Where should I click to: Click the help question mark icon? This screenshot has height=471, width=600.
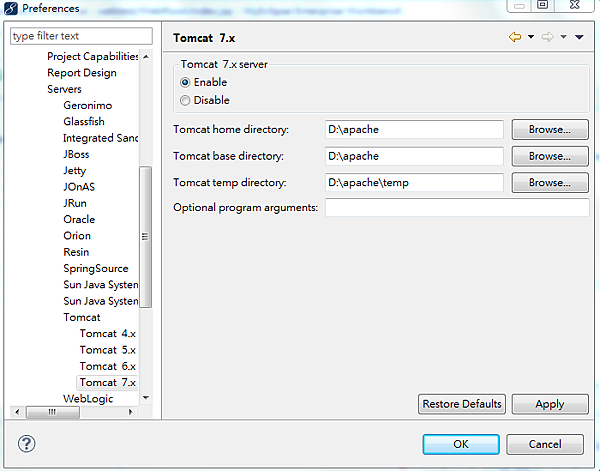[26, 444]
